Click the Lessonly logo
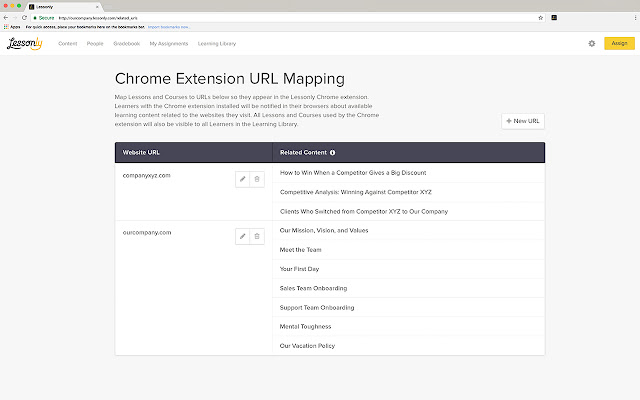This screenshot has height=400, width=640. [23, 43]
